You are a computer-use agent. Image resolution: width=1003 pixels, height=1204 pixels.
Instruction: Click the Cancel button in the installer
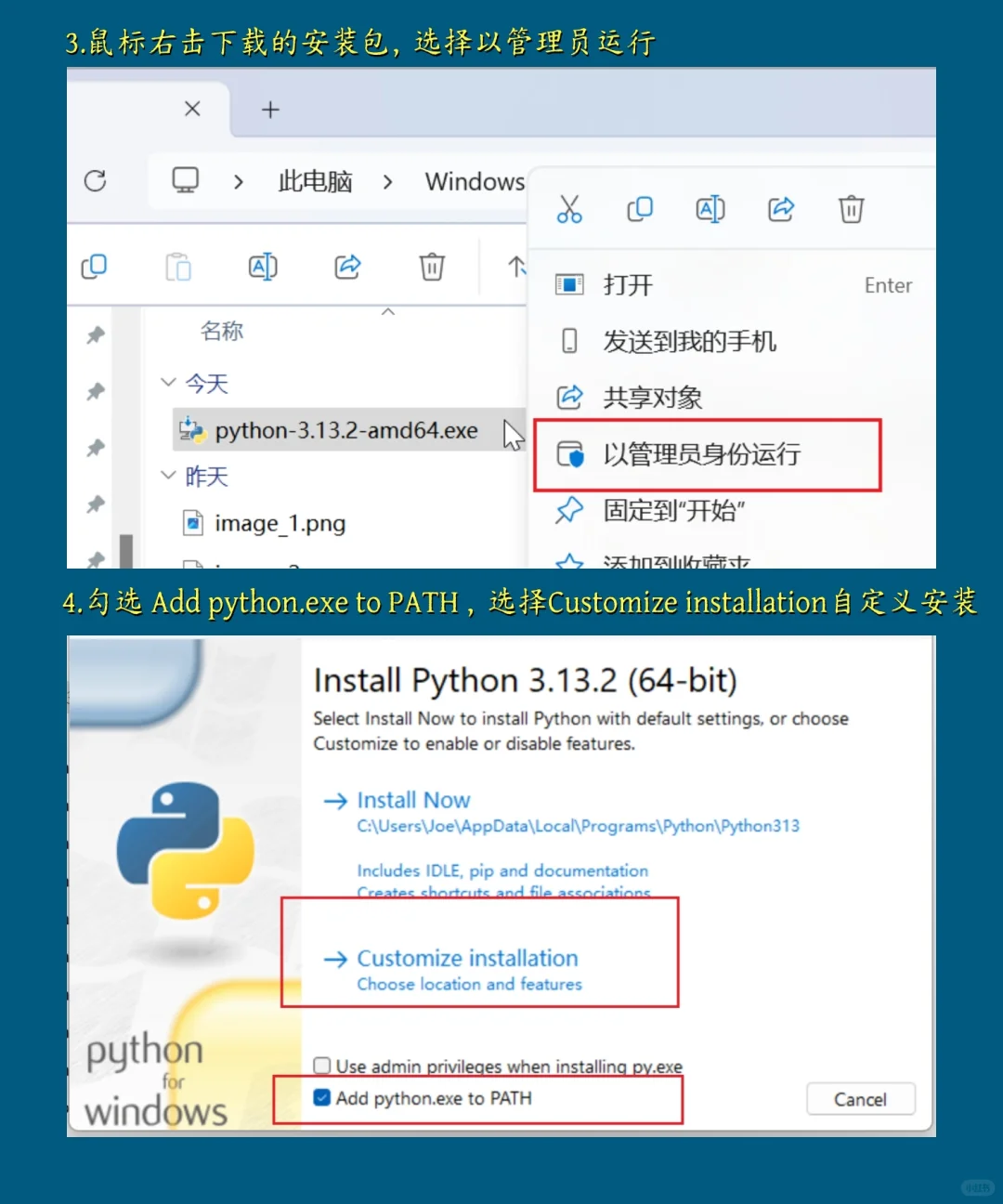tap(860, 1099)
